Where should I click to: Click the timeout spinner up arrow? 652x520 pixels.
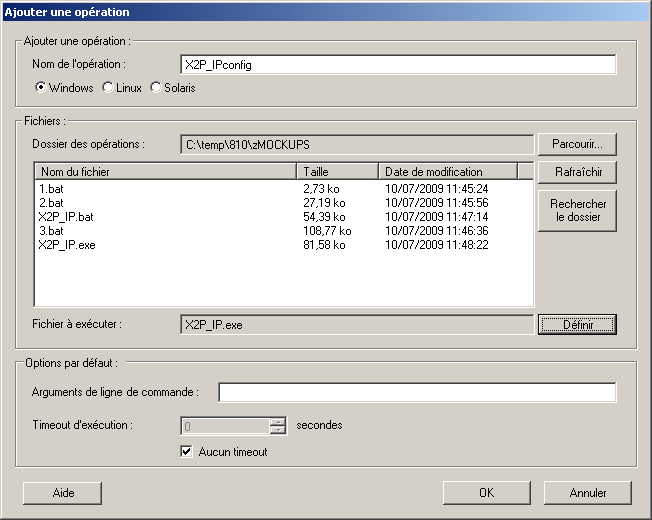(x=278, y=421)
